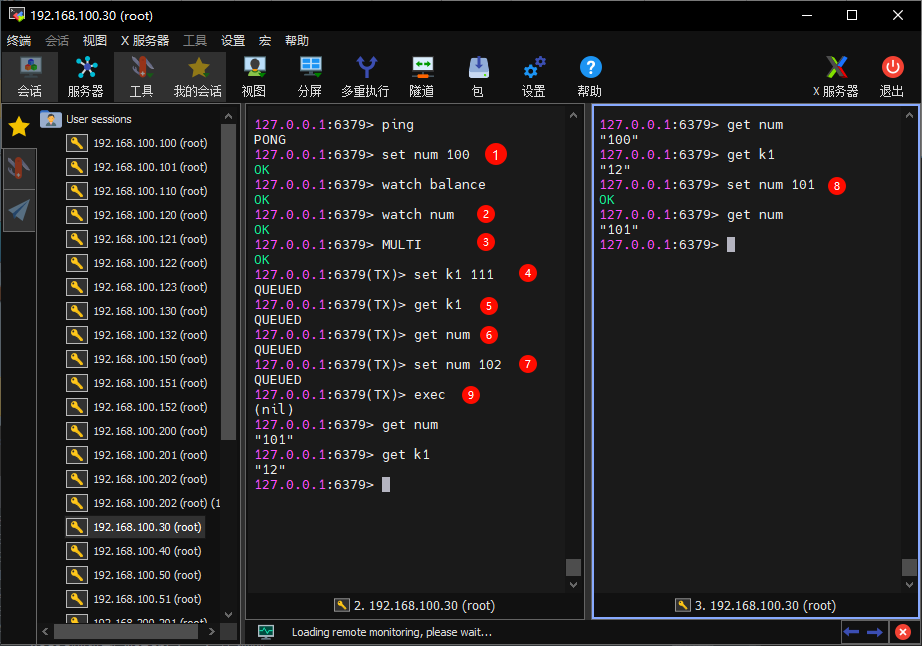Click the left blue arrow in status bar
Screen dimensions: 922x646
coord(851,632)
